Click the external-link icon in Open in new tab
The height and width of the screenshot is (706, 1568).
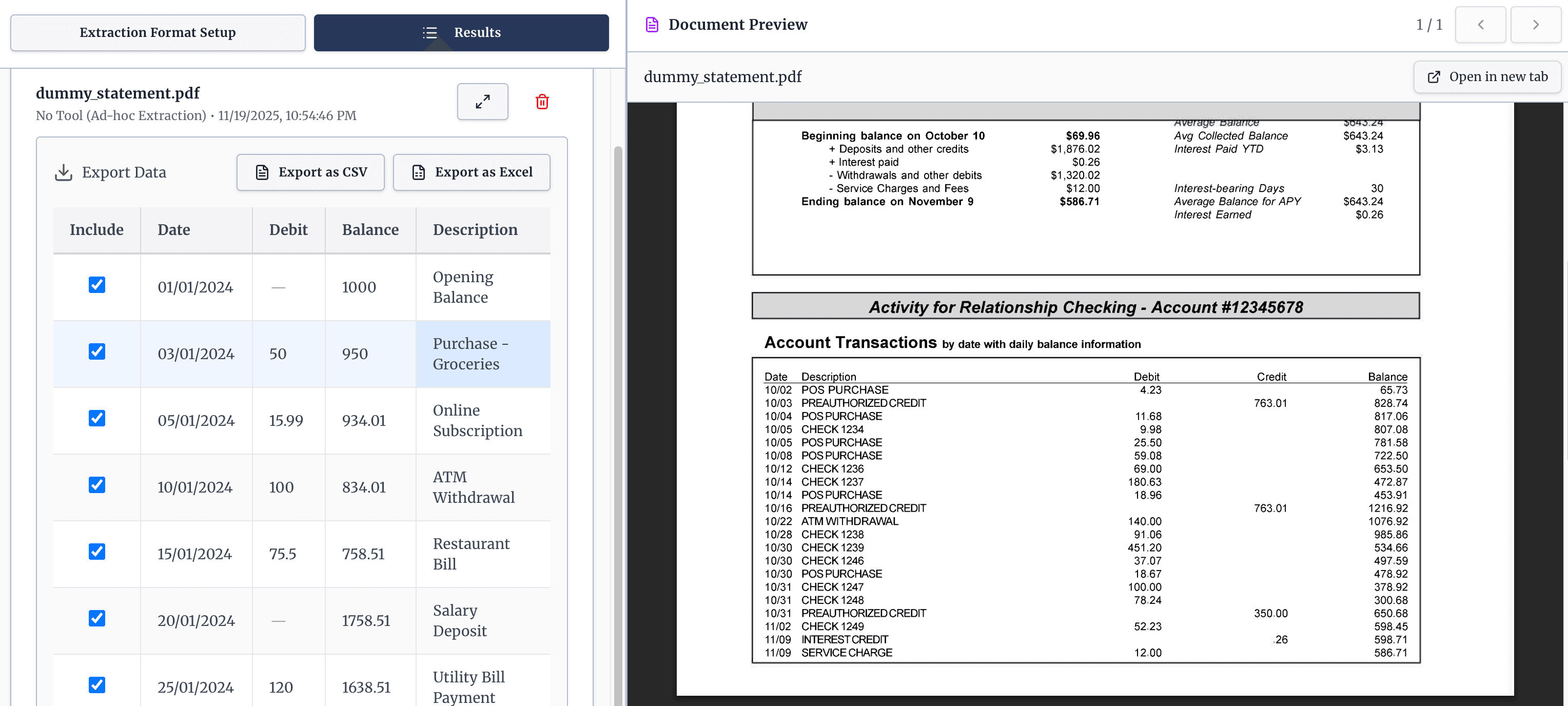pyautogui.click(x=1434, y=76)
